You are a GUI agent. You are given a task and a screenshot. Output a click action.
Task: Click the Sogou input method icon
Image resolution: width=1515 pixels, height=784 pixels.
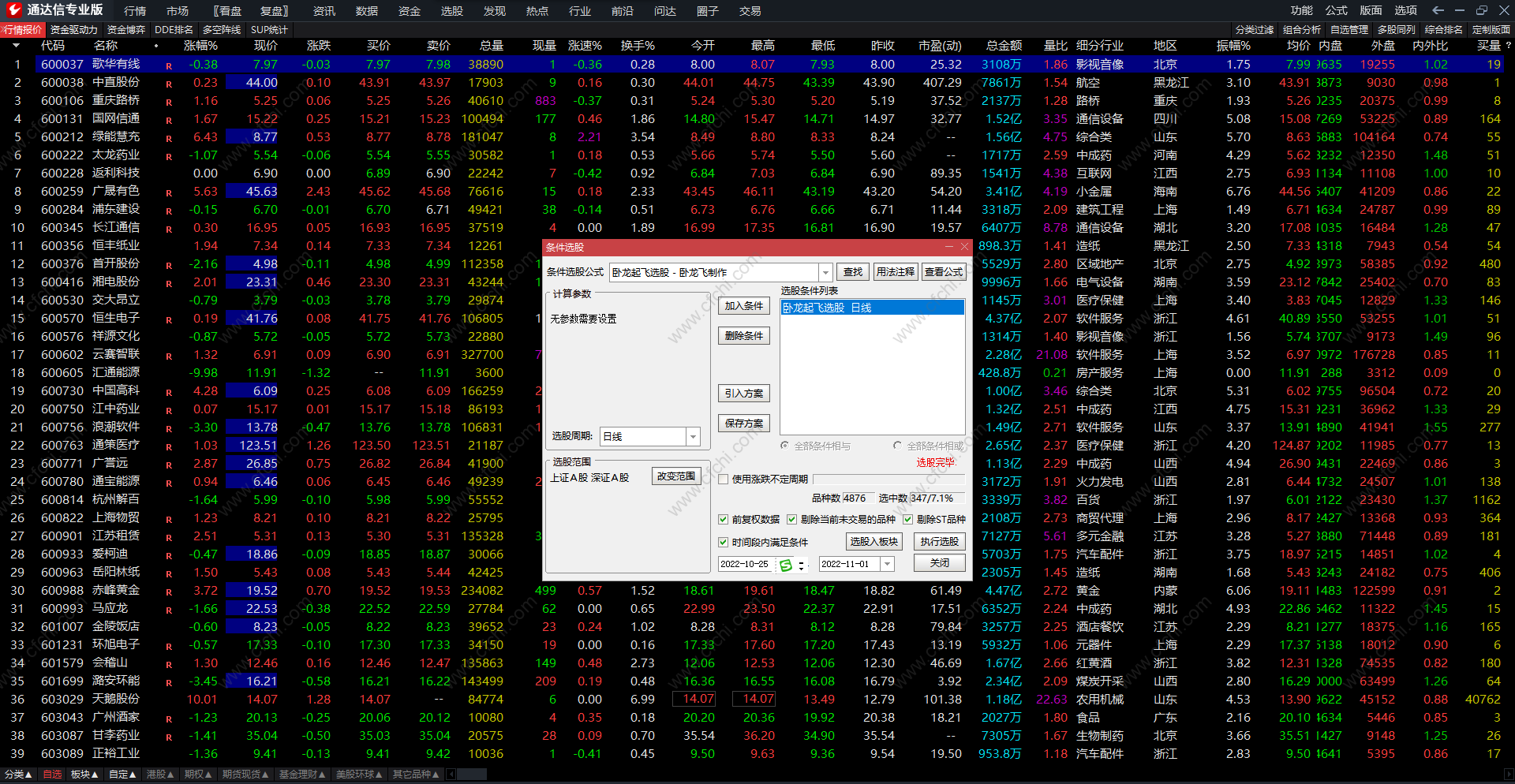coord(786,565)
